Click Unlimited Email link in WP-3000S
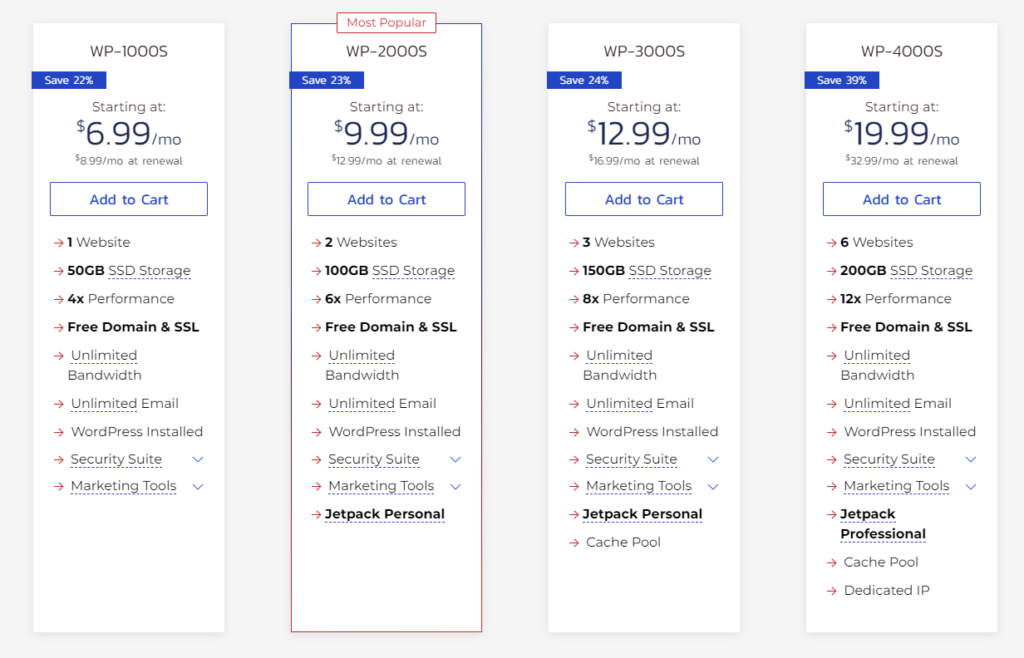The height and width of the screenshot is (658, 1024). [639, 403]
